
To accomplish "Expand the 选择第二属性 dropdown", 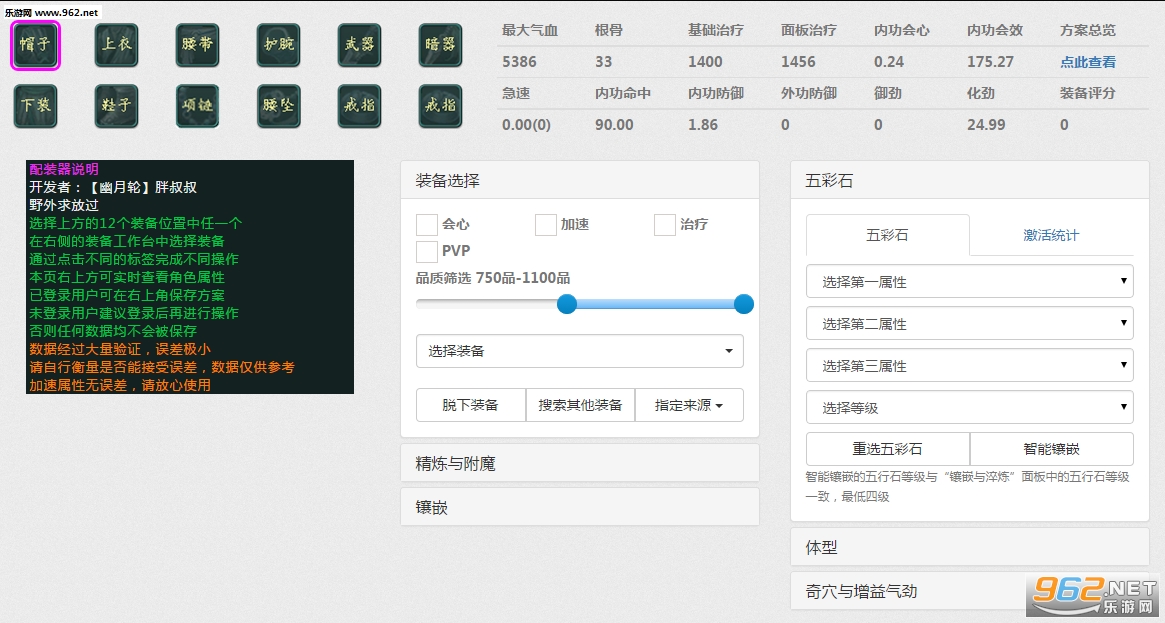I will (x=970, y=324).
